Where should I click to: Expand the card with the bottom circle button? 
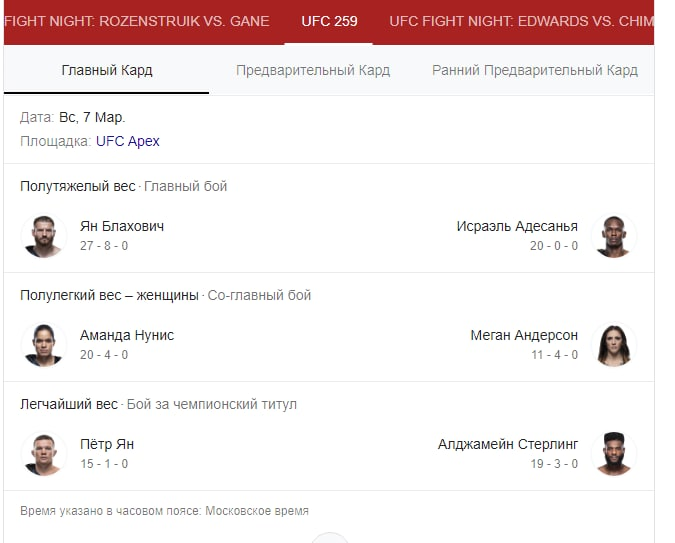click(329, 538)
